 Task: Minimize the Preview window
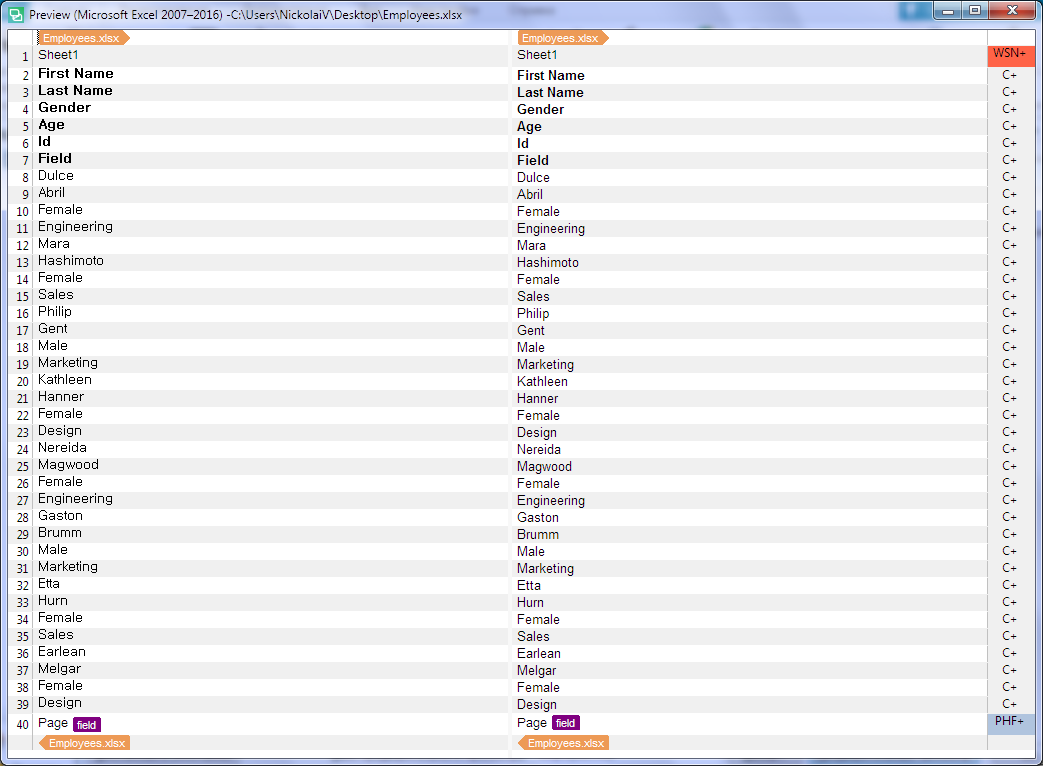946,11
